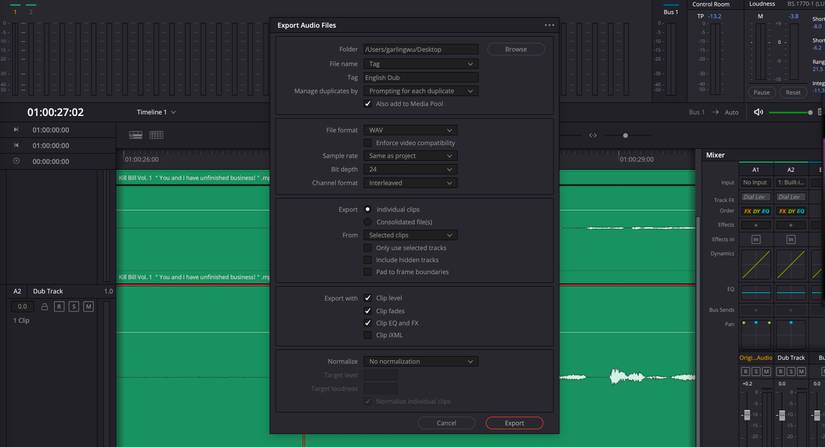
Task: Open the Export Audio Files options menu (three dots)
Action: coord(549,25)
